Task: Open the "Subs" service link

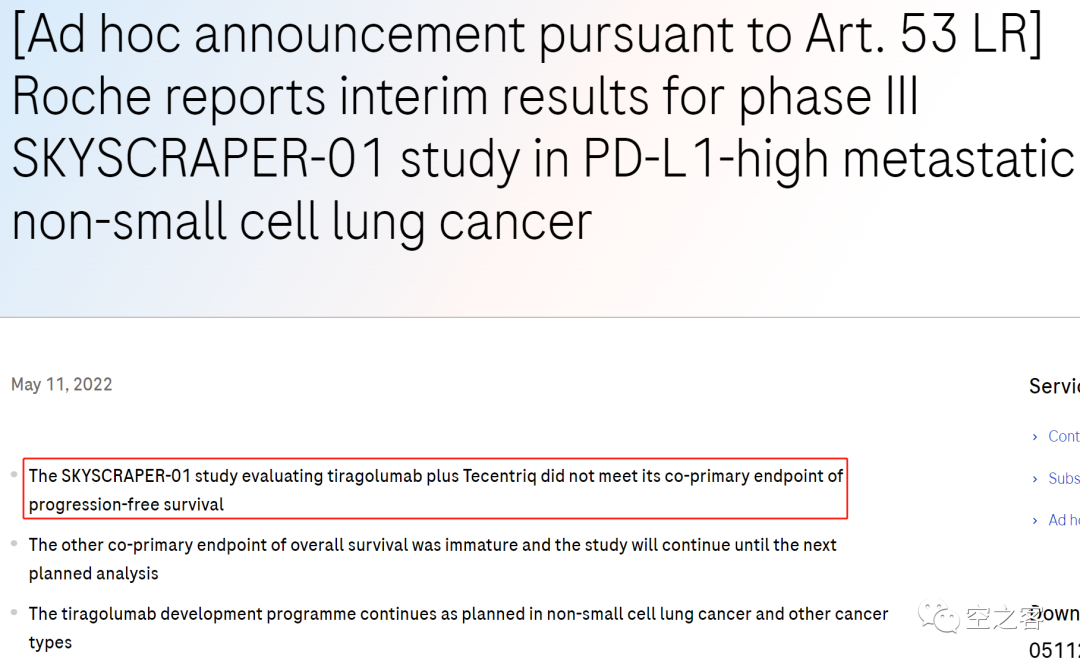Action: (1063, 479)
